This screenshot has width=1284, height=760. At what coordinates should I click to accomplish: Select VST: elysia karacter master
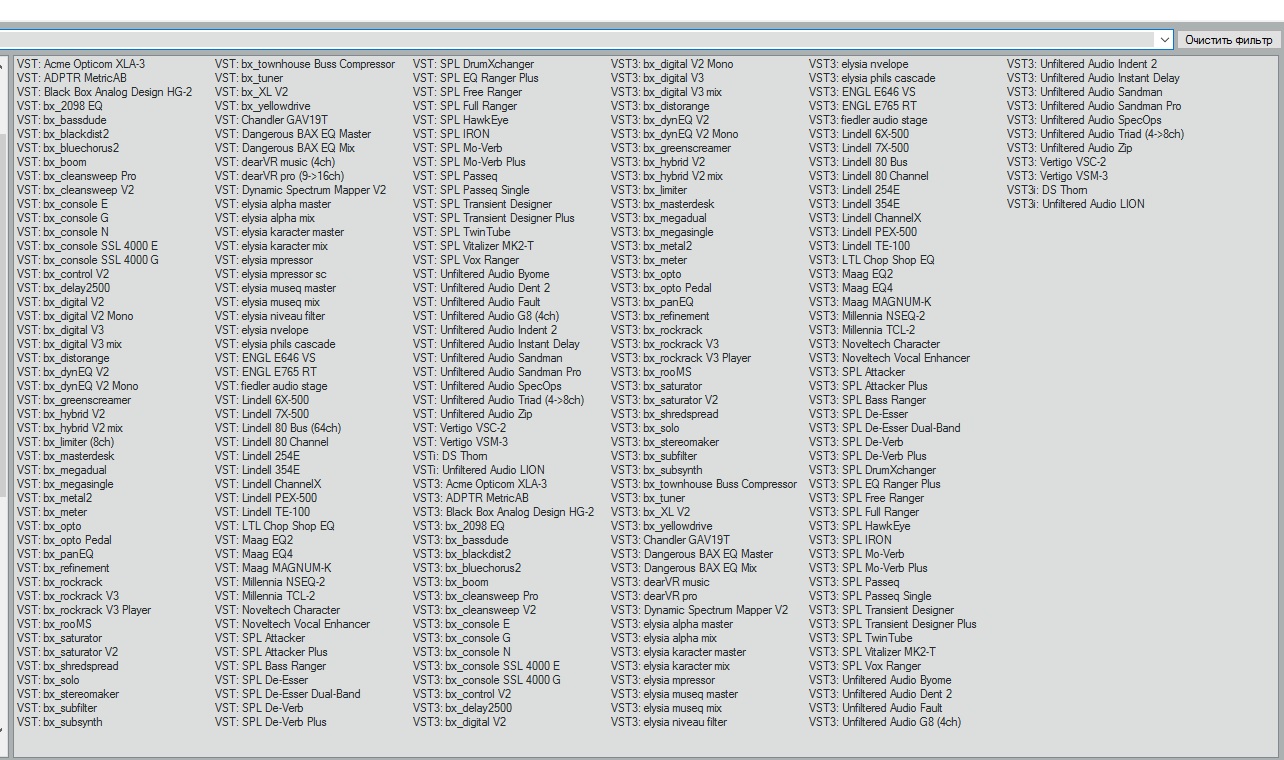click(x=280, y=232)
